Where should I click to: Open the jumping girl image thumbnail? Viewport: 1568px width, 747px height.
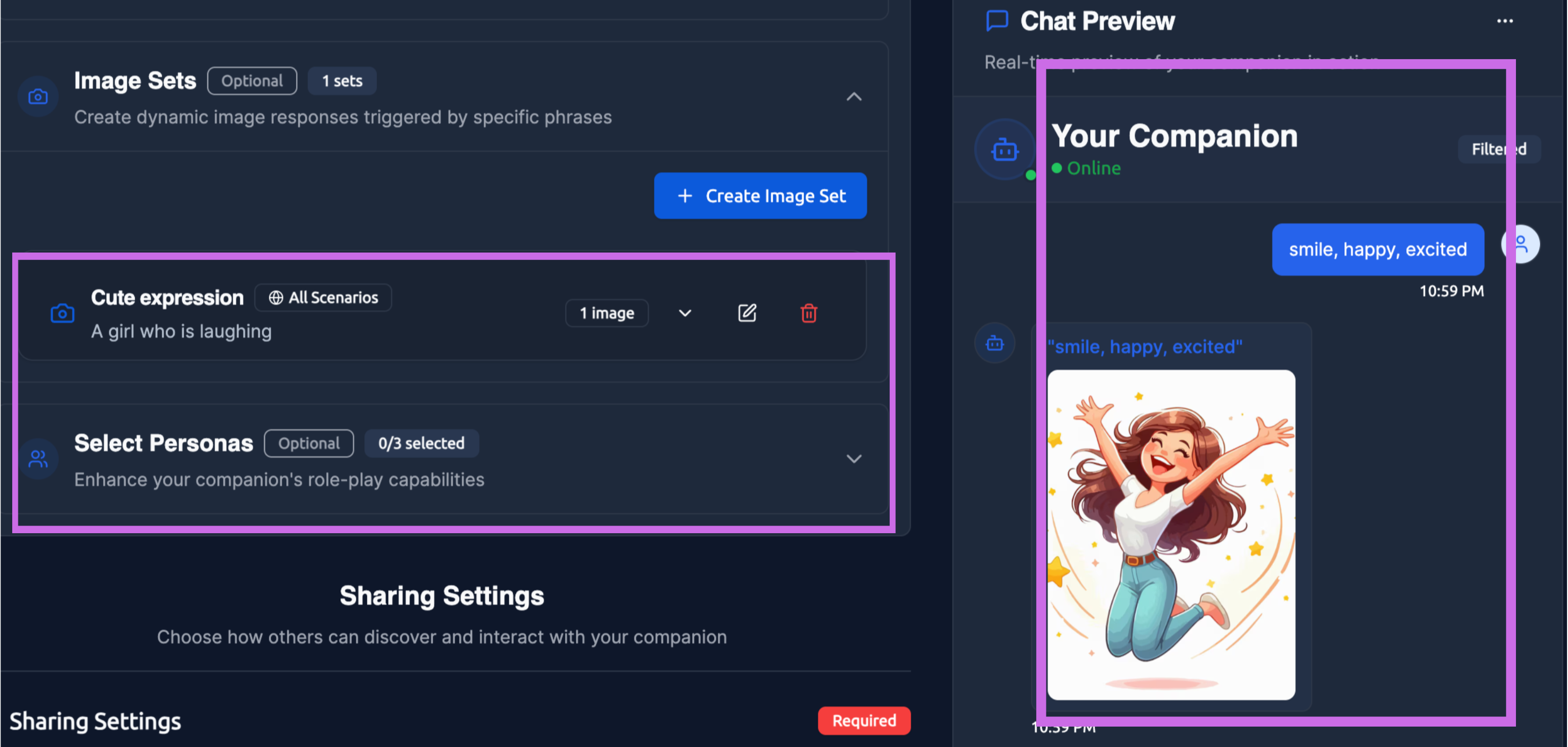point(1170,535)
